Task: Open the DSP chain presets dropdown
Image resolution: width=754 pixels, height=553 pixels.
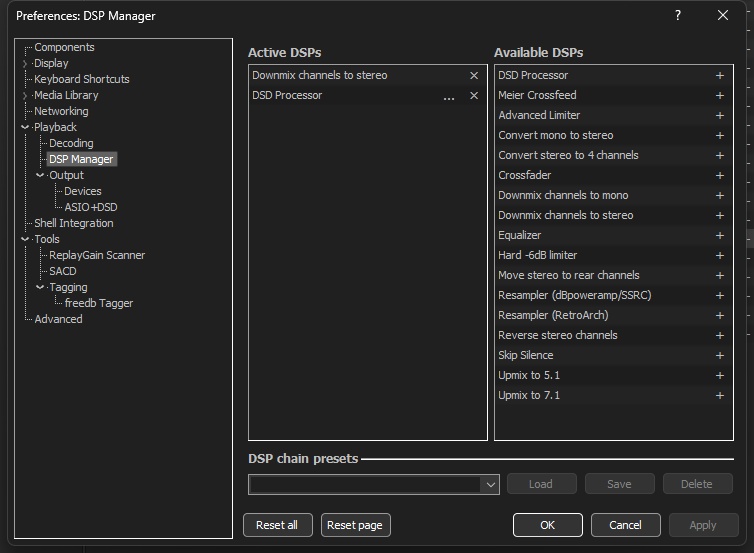Action: point(490,485)
